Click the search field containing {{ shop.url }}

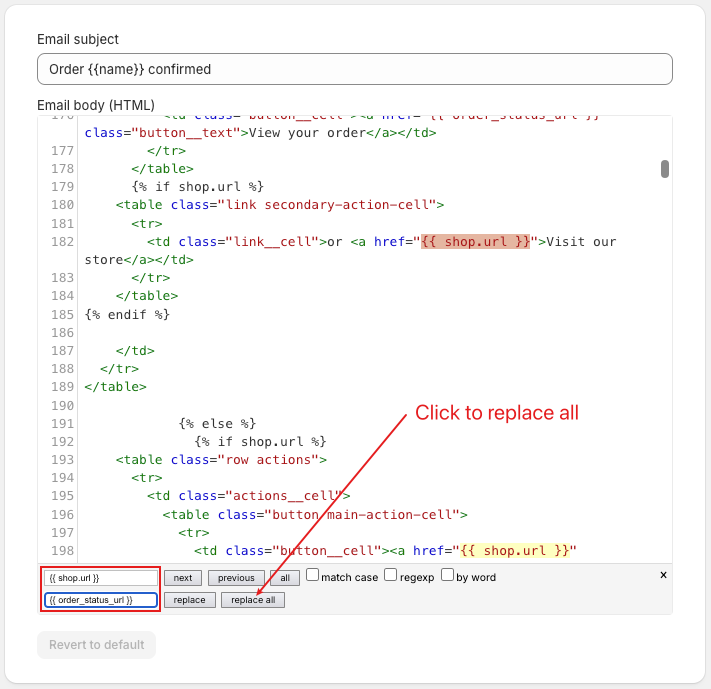[101, 578]
